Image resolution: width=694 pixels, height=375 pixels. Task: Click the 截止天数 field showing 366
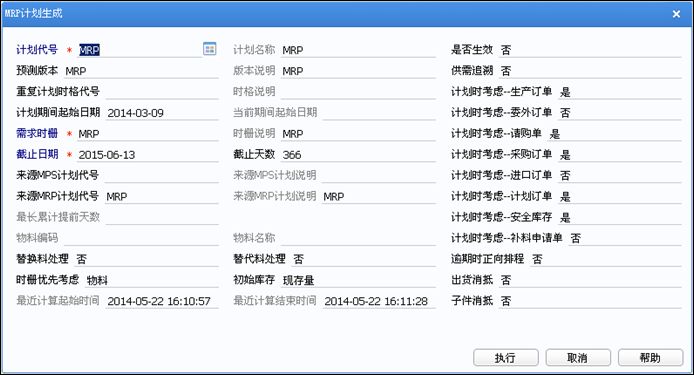tap(359, 155)
